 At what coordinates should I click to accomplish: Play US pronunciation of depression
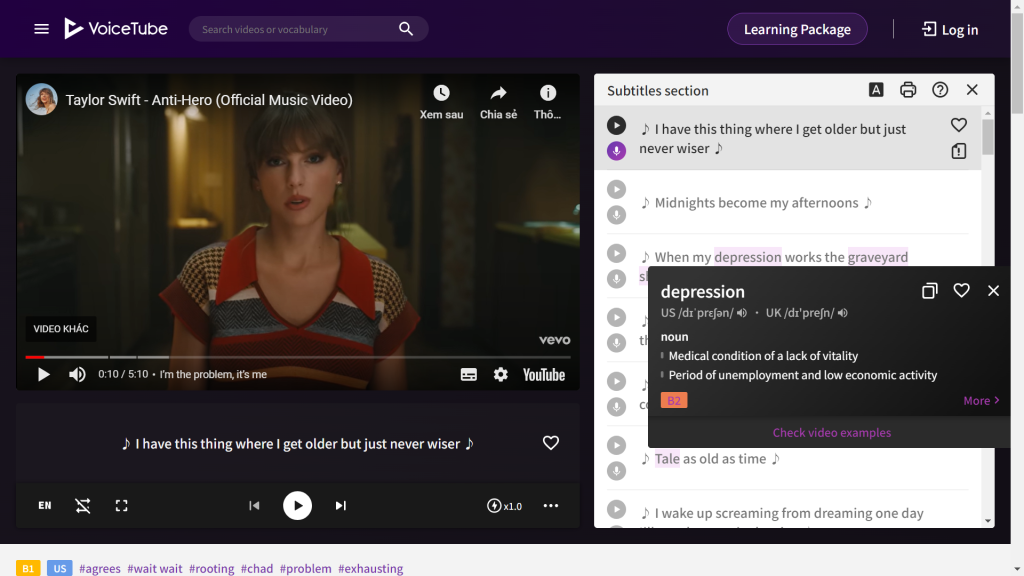point(742,313)
